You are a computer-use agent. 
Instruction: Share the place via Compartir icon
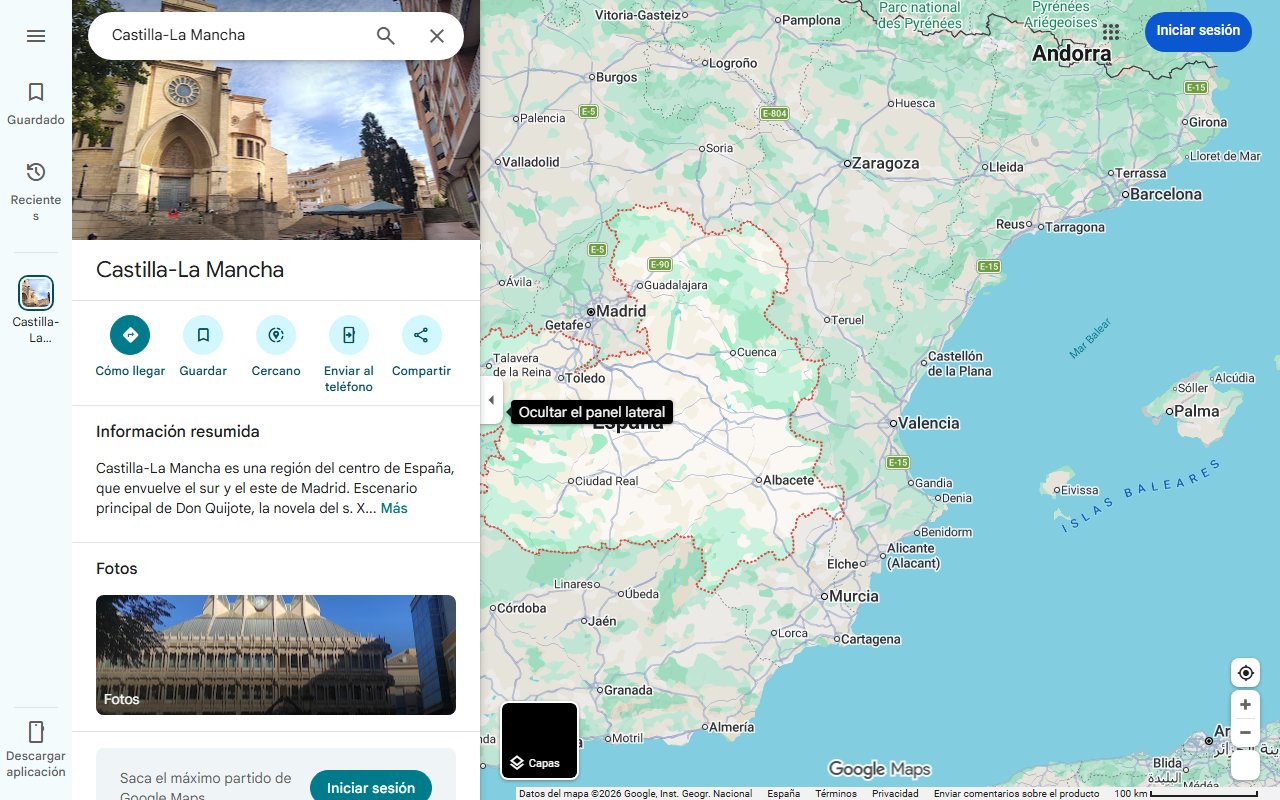pyautogui.click(x=421, y=335)
